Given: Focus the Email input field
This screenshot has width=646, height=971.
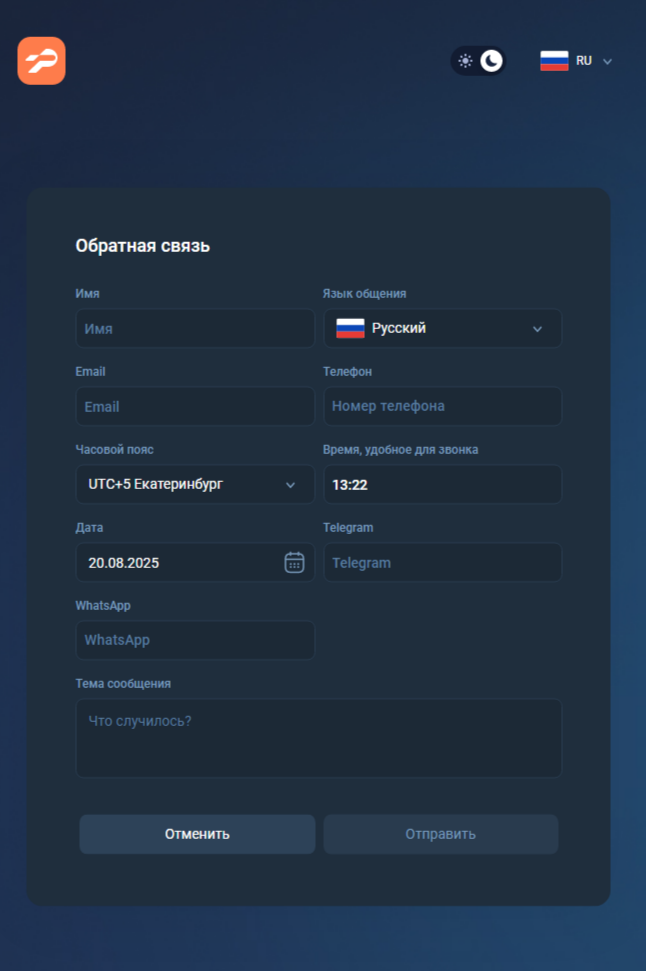Looking at the screenshot, I should (x=195, y=406).
